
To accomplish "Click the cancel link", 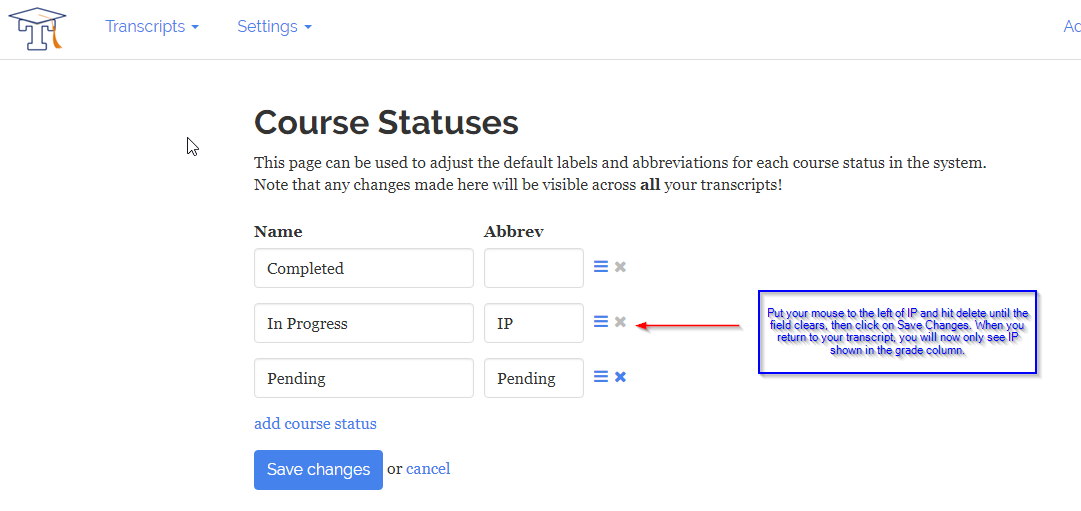I will pos(428,469).
